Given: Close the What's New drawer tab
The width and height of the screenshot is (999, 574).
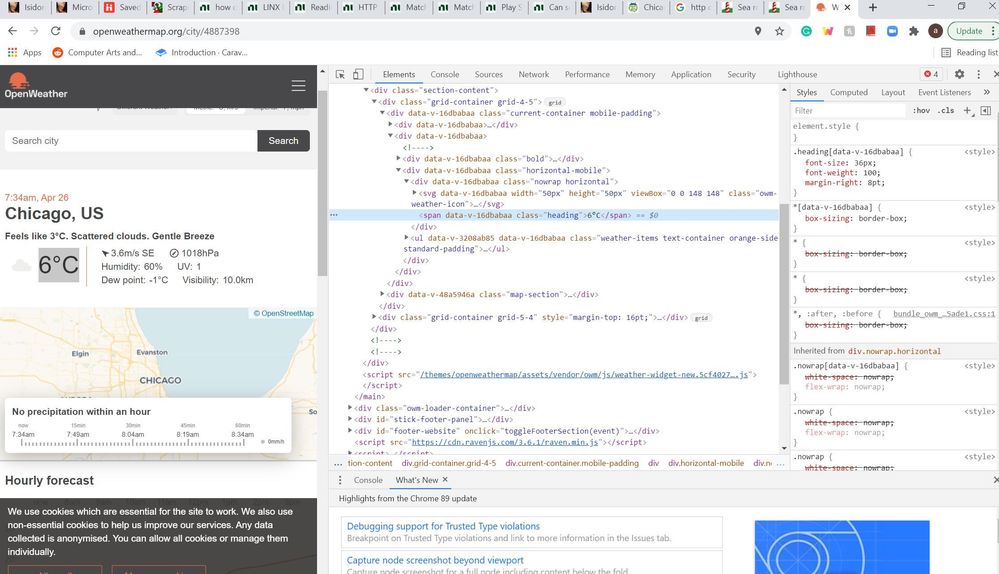Looking at the screenshot, I should tap(445, 480).
